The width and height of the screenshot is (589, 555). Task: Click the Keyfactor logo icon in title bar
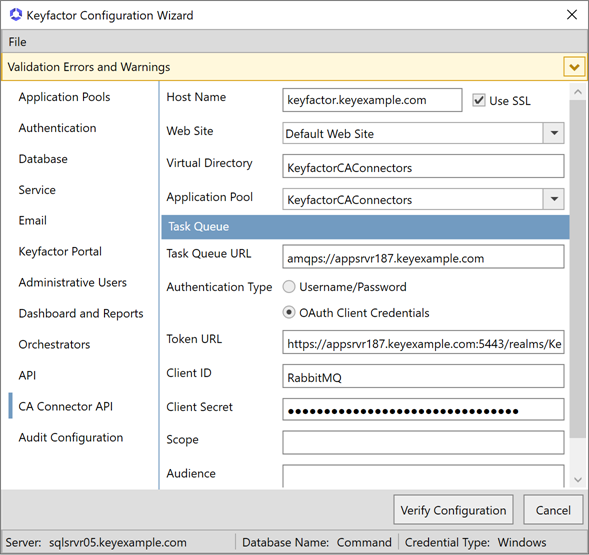(x=16, y=15)
